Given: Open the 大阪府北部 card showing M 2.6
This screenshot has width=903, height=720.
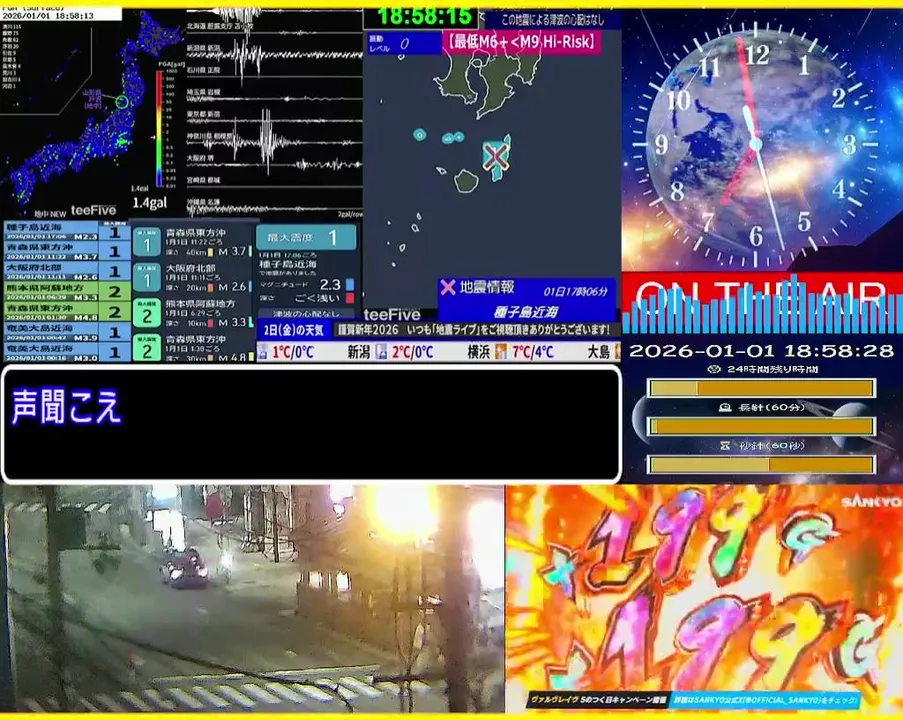Looking at the screenshot, I should click(x=193, y=278).
